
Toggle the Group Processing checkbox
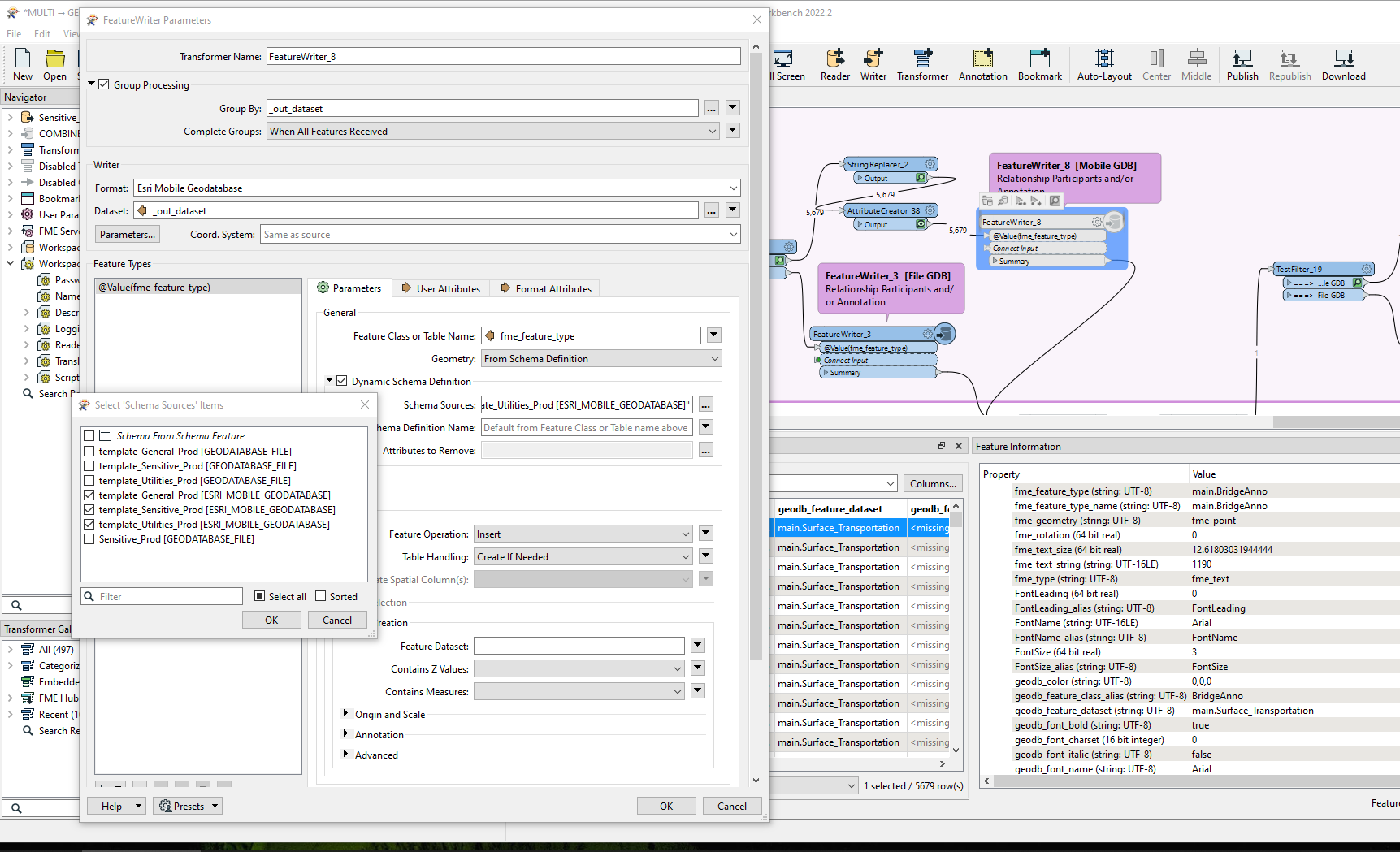104,84
